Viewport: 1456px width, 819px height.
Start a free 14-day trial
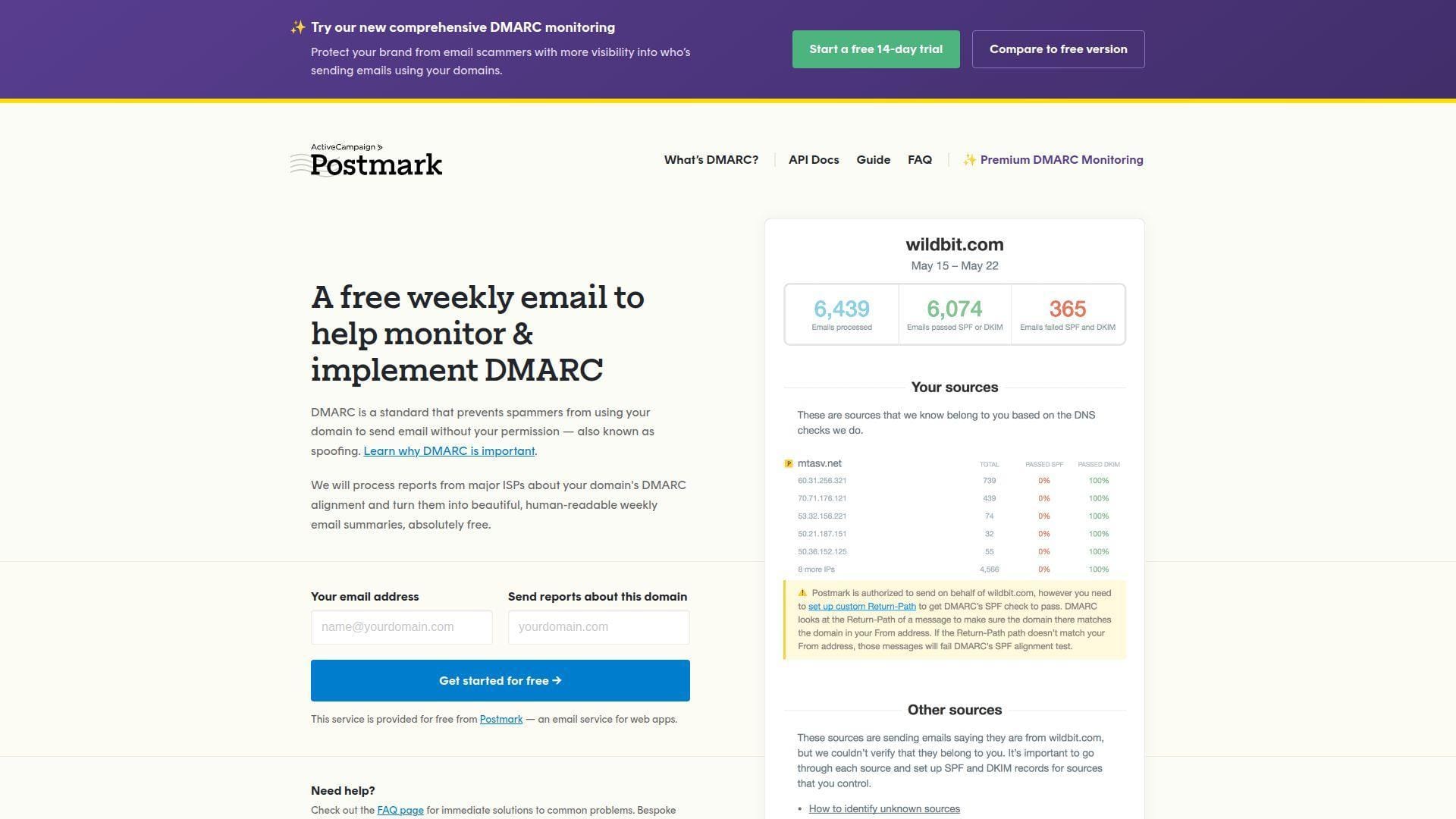coord(876,49)
